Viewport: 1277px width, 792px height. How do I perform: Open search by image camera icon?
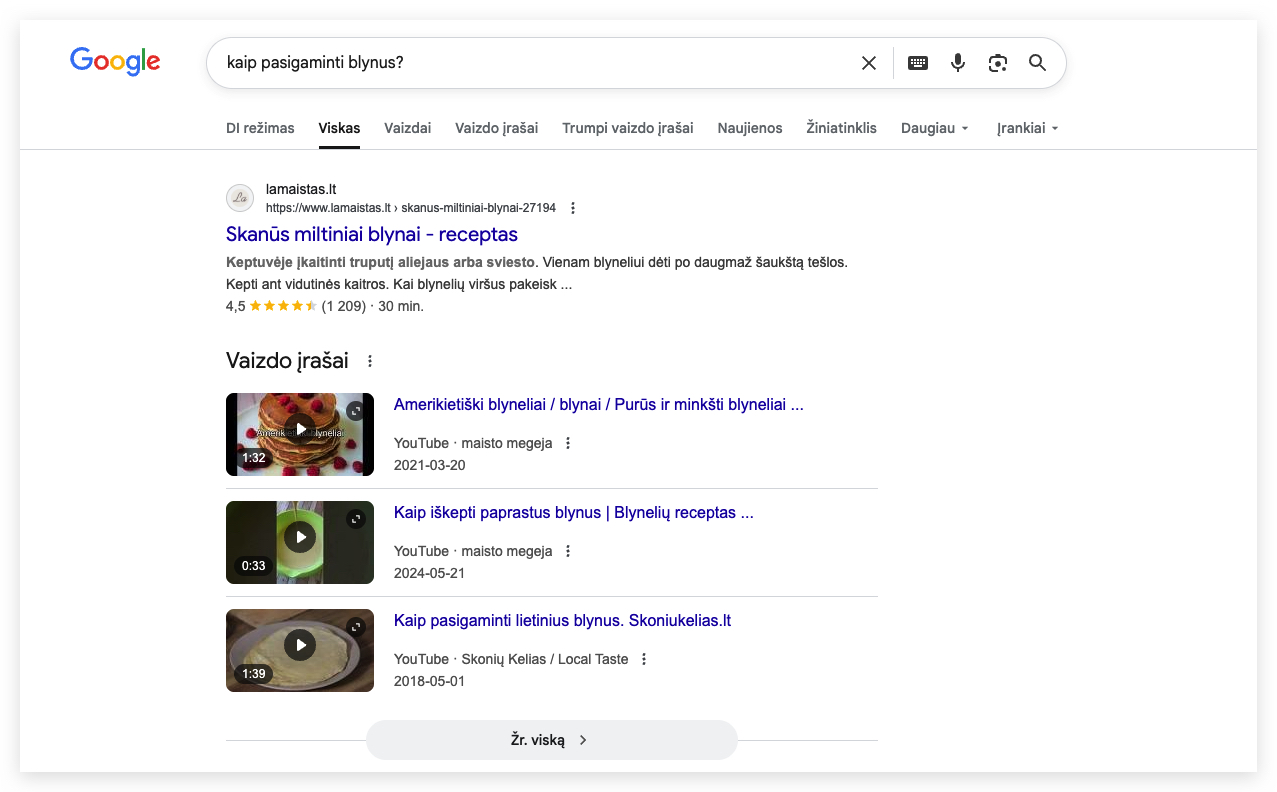point(997,63)
